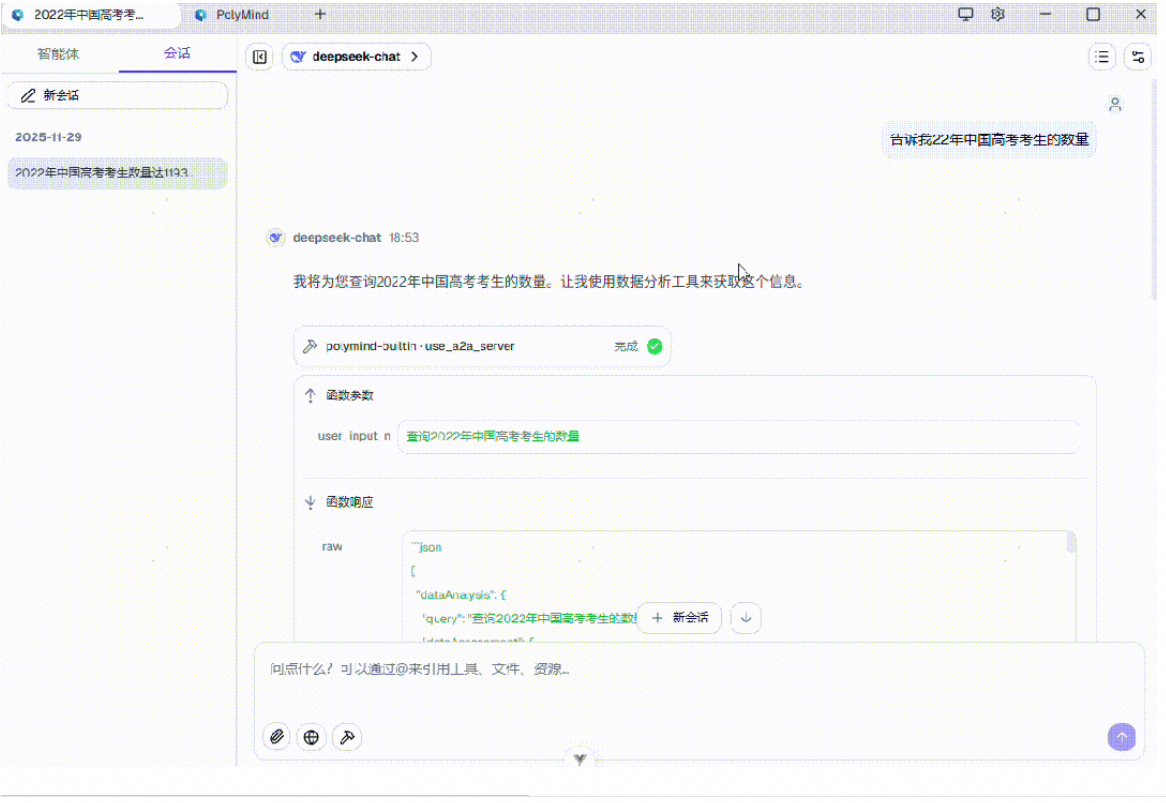Click the settings gear in title bar
The width and height of the screenshot is (1166, 803).
[x=997, y=14]
